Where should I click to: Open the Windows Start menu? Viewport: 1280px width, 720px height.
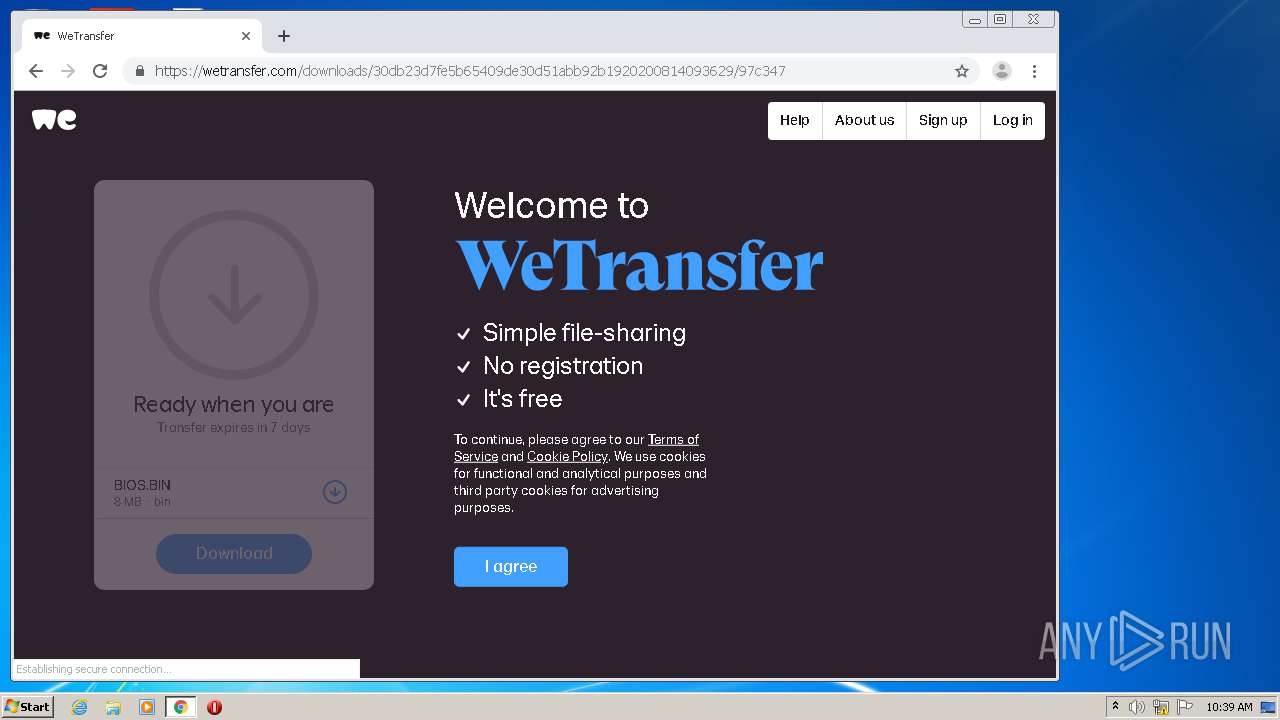click(x=27, y=707)
